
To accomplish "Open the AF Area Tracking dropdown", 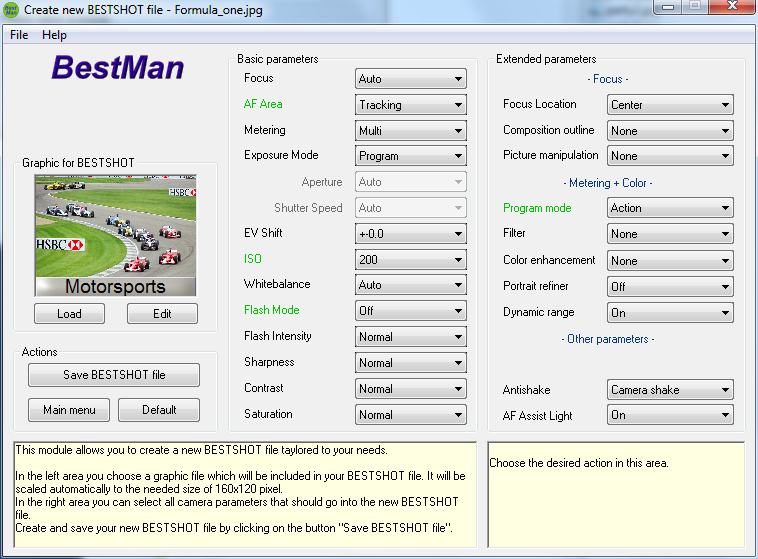I will pyautogui.click(x=410, y=105).
